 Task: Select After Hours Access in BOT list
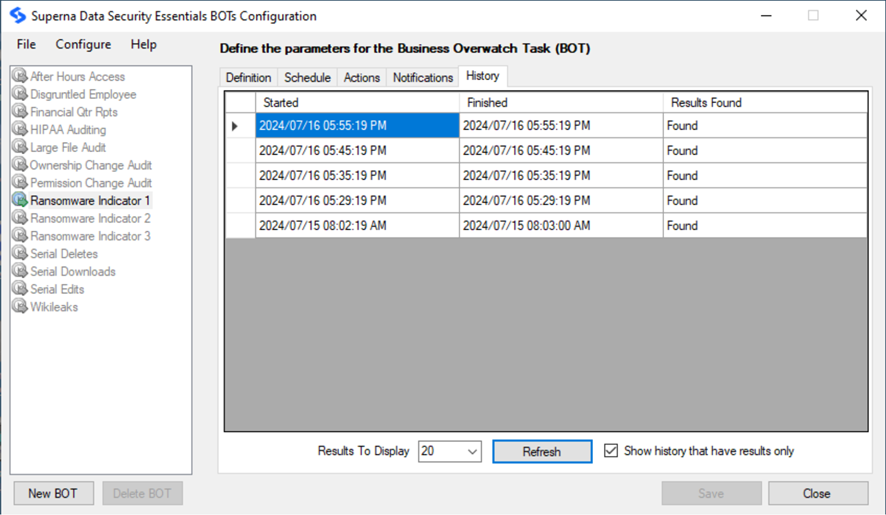point(77,76)
